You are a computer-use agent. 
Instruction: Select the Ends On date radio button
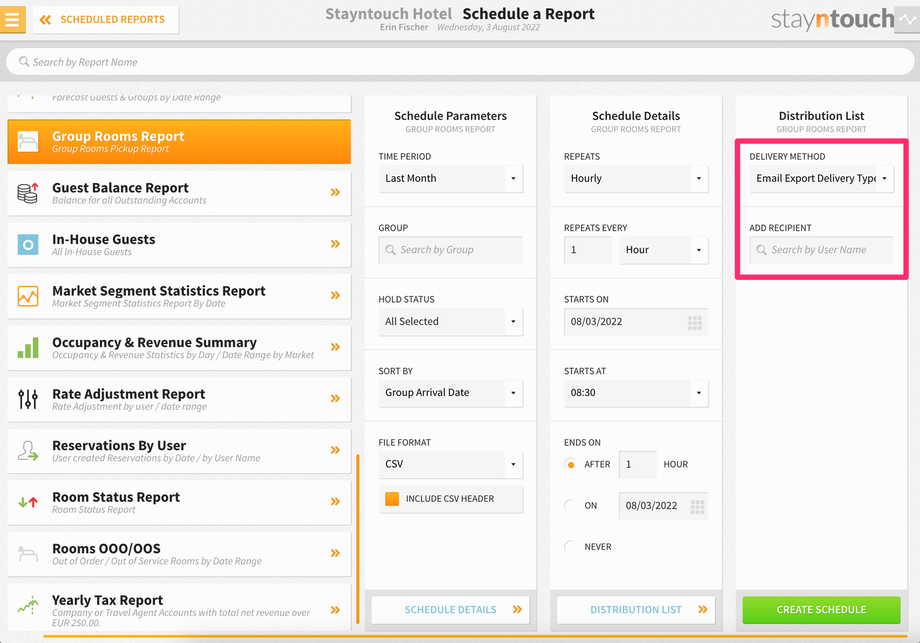tap(570, 506)
